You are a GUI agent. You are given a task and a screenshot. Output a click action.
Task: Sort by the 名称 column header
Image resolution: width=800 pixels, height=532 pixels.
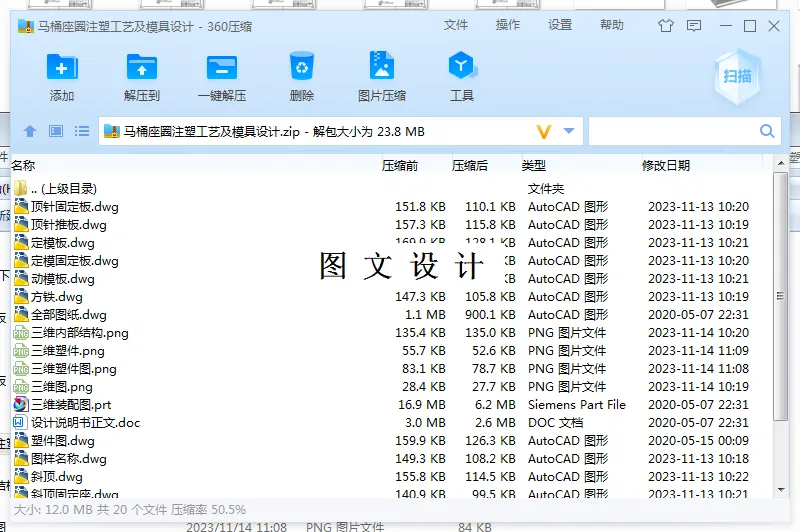(x=23, y=165)
